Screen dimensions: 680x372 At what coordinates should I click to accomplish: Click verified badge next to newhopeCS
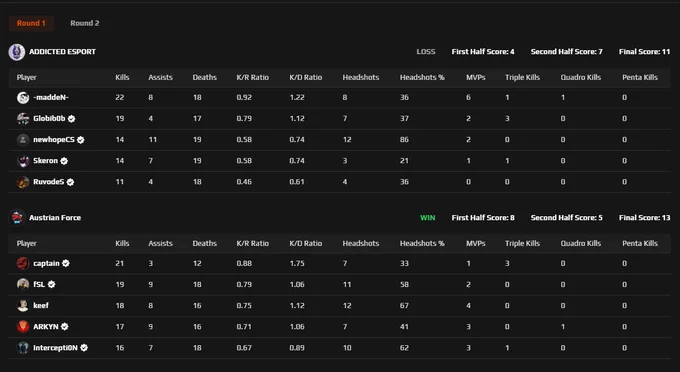[81, 140]
